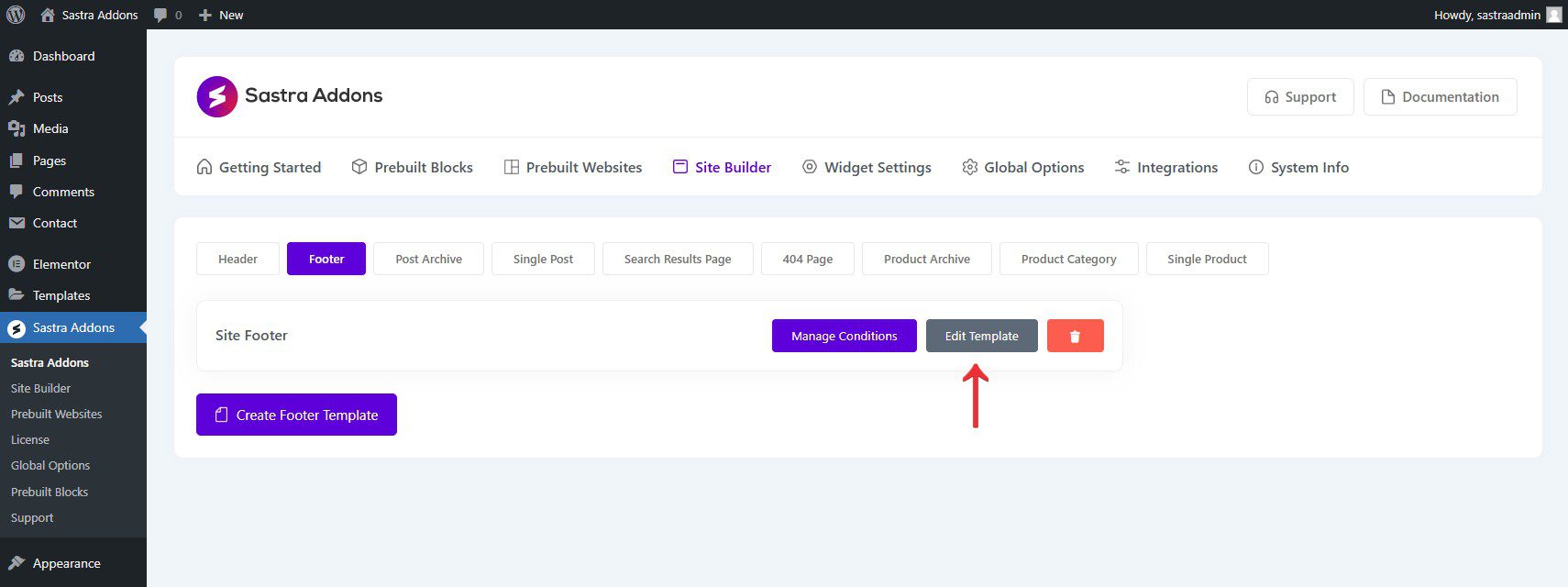Click the WordPress logo icon

16,15
